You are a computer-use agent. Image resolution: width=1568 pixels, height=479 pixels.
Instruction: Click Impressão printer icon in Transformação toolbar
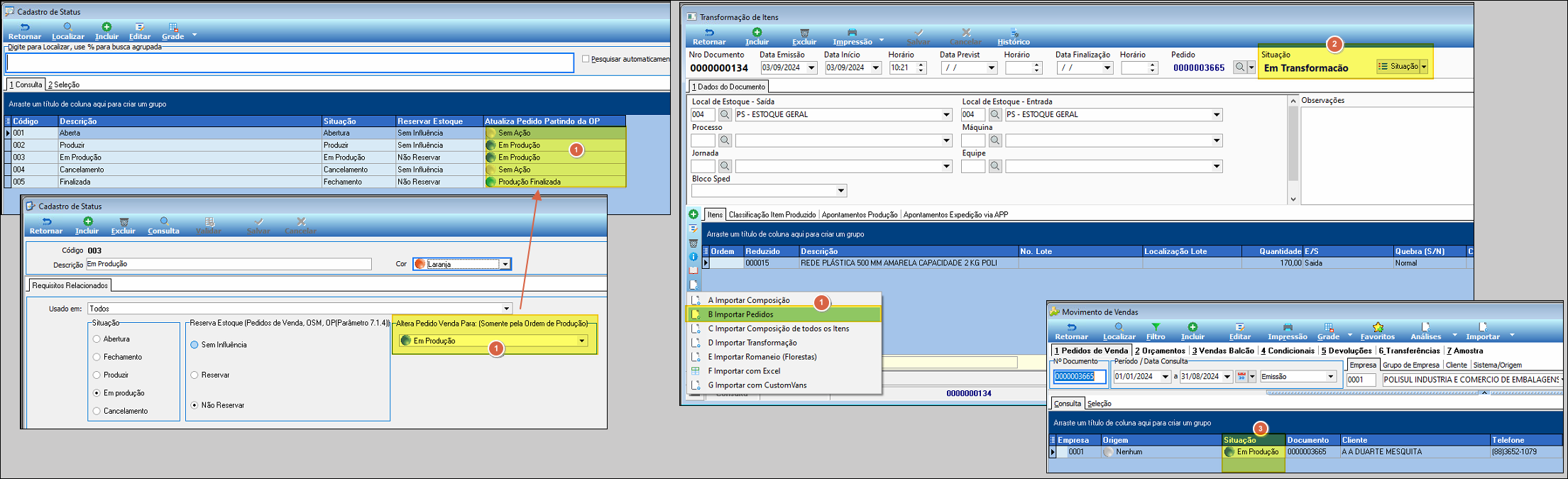[852, 33]
